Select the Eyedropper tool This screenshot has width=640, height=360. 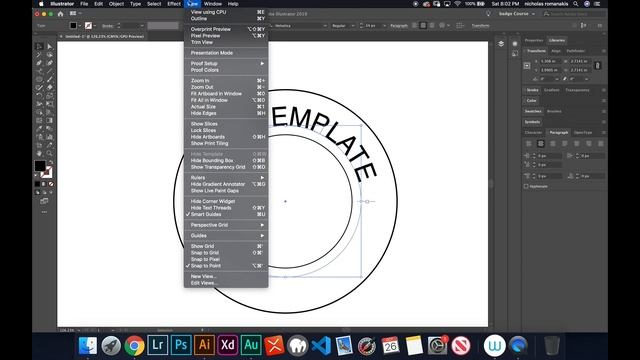pos(39,129)
